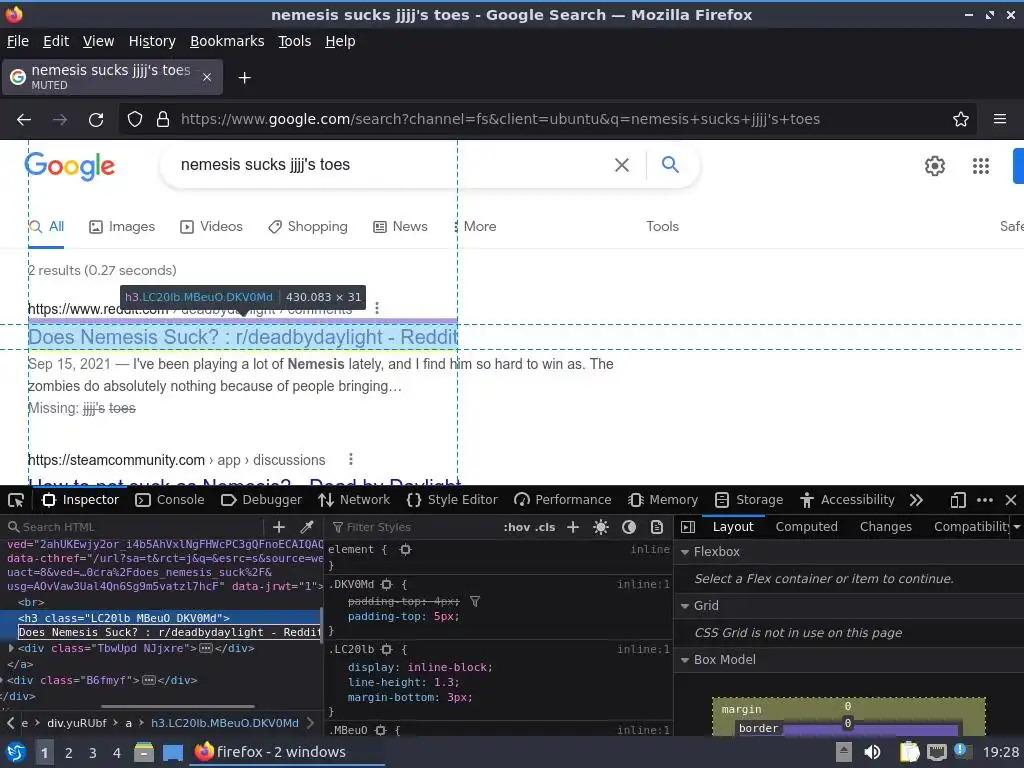
Task: Show all sidebar tabs dropdown
Action: (x=1016, y=527)
